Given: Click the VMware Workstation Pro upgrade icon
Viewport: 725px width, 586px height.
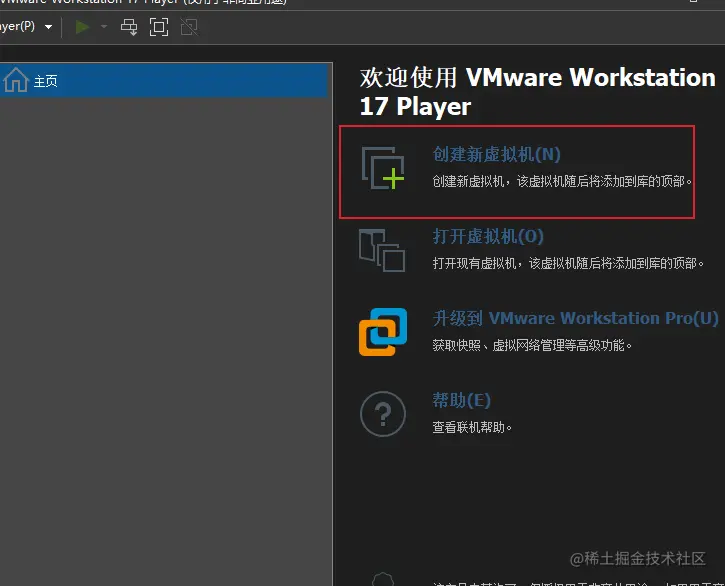Looking at the screenshot, I should 383,332.
